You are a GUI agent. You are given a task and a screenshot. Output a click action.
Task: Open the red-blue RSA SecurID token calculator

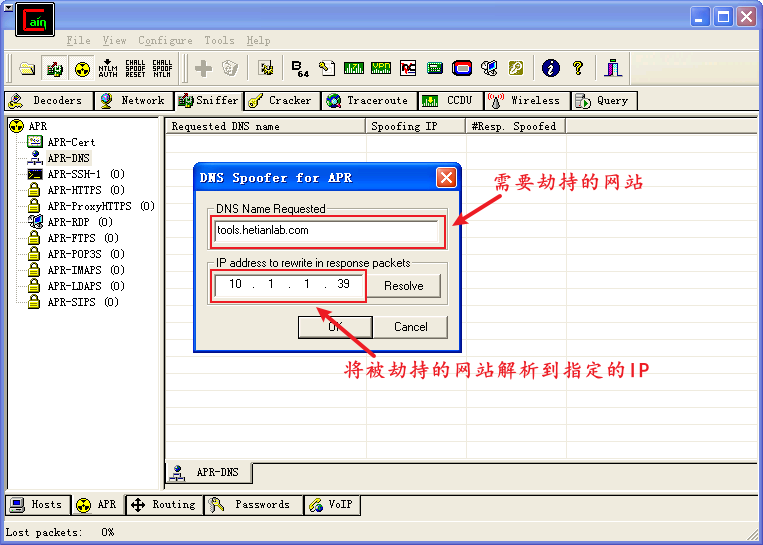pyautogui.click(x=462, y=68)
